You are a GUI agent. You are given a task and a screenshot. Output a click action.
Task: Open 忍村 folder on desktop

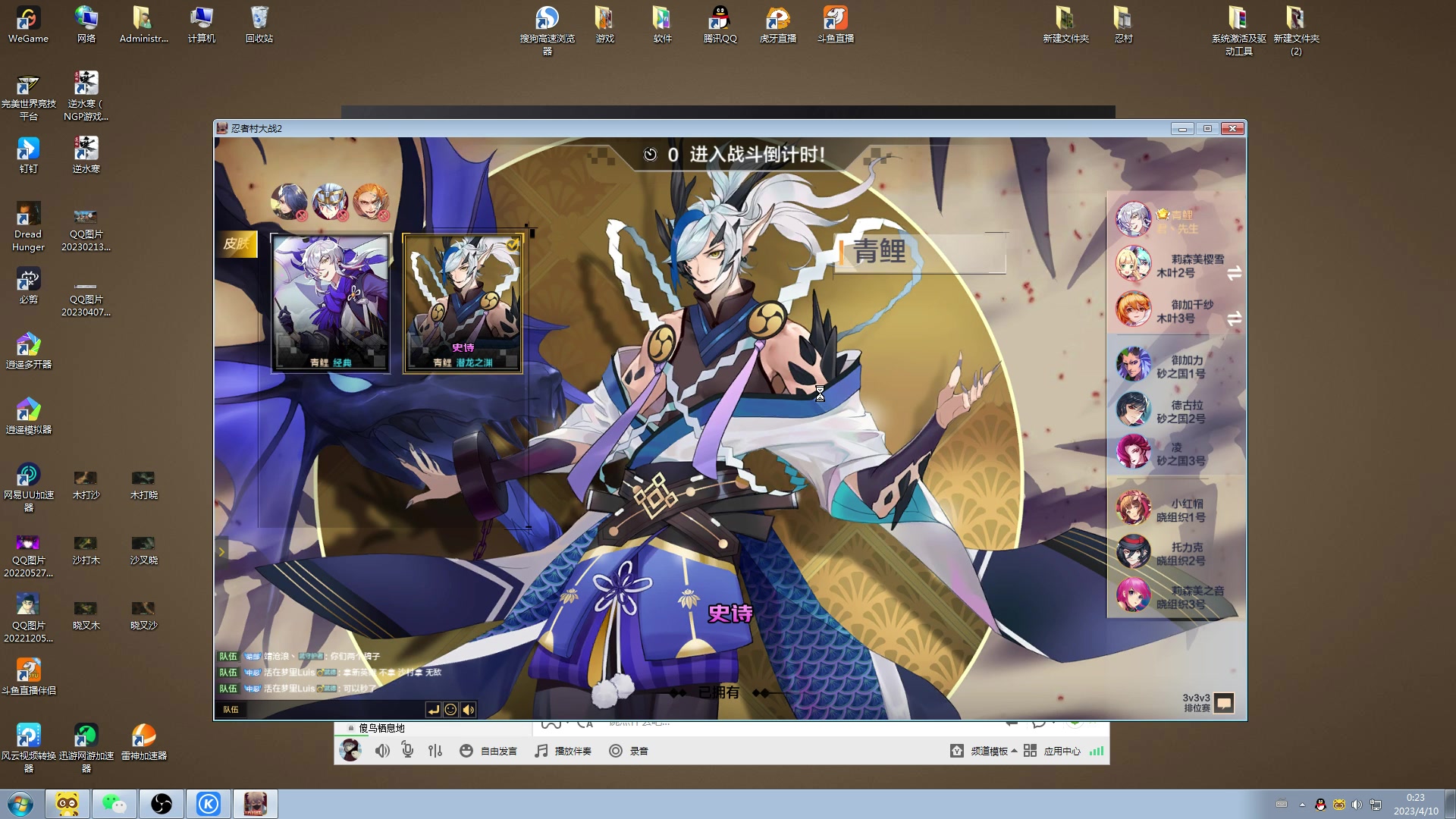[x=1123, y=24]
